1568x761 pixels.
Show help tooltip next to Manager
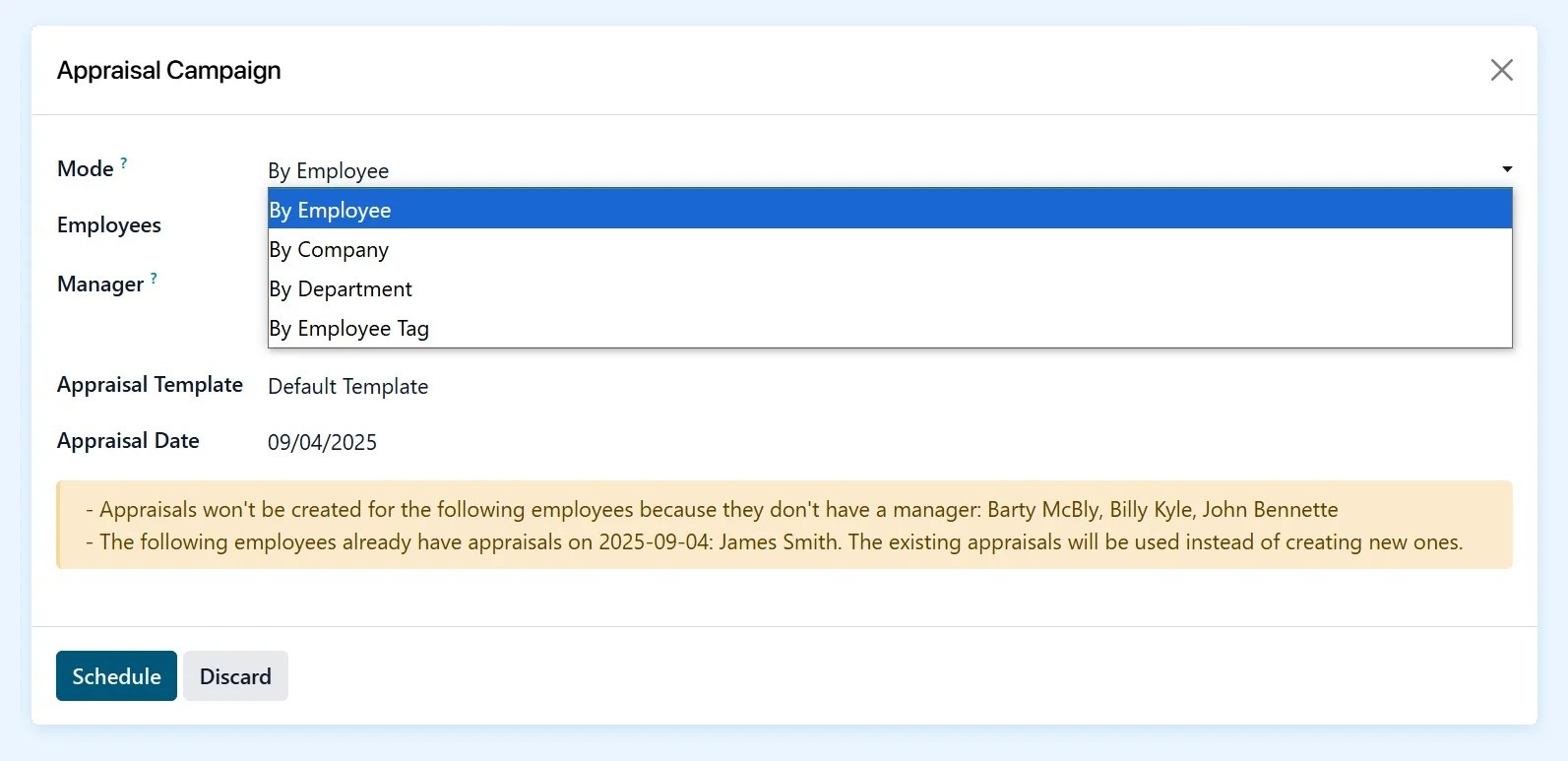(x=154, y=278)
